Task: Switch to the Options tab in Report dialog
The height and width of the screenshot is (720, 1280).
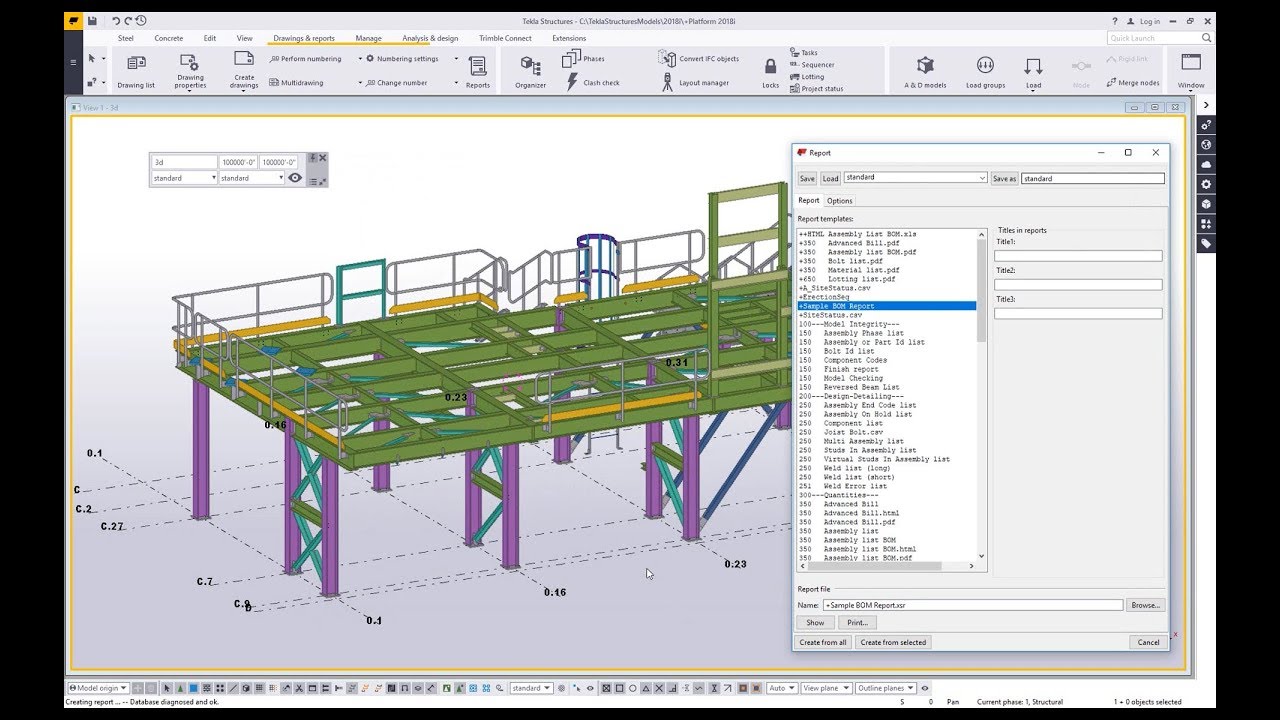Action: tap(839, 201)
